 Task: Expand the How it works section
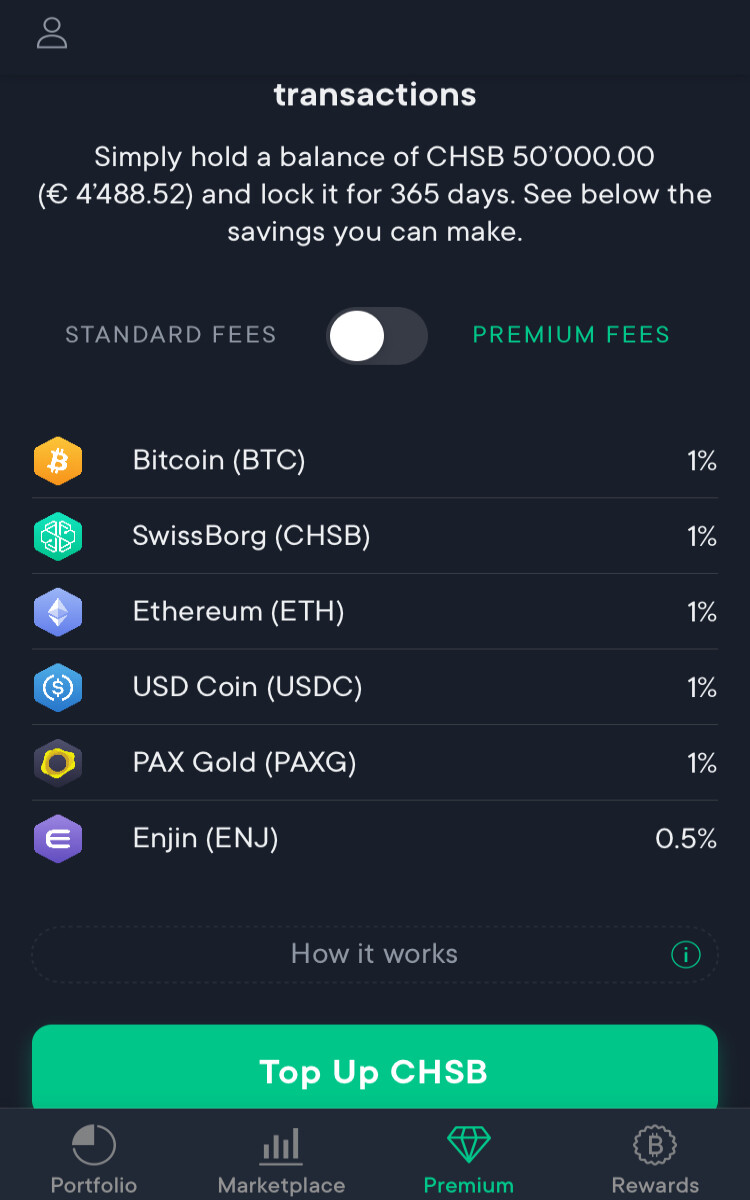pos(375,954)
